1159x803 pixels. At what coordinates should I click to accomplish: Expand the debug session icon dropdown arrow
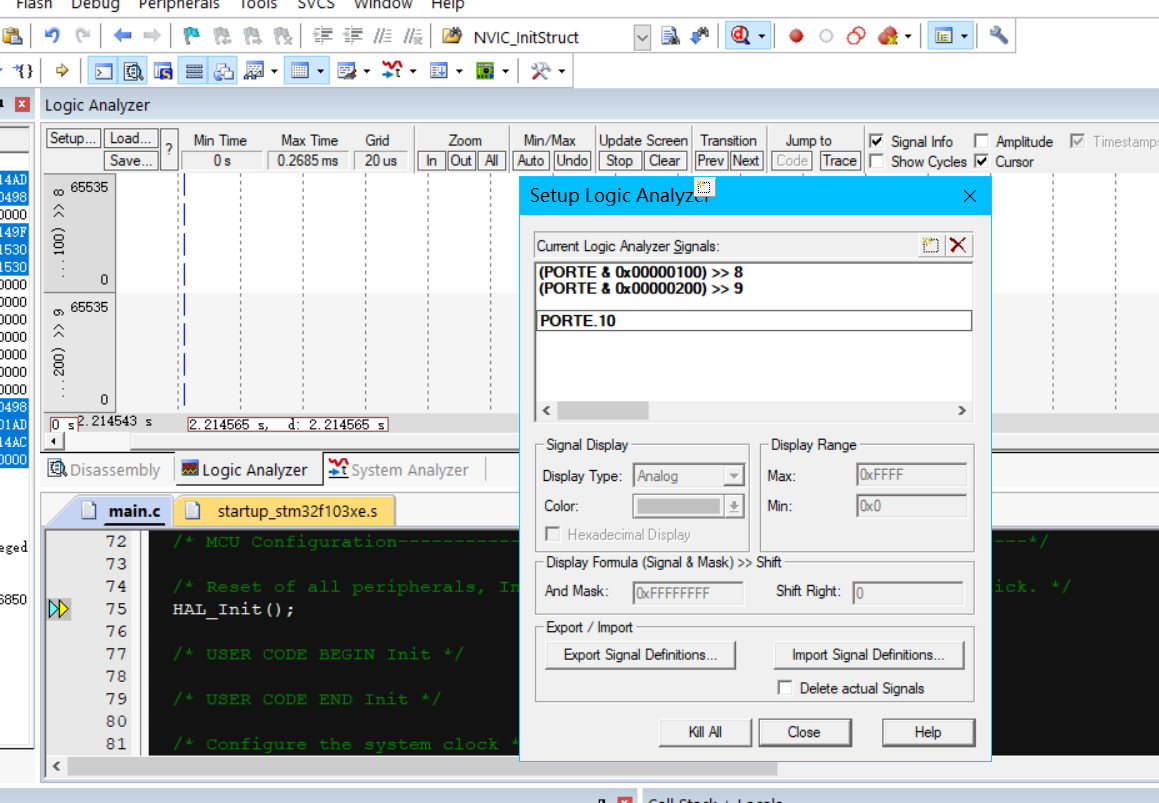click(x=761, y=36)
